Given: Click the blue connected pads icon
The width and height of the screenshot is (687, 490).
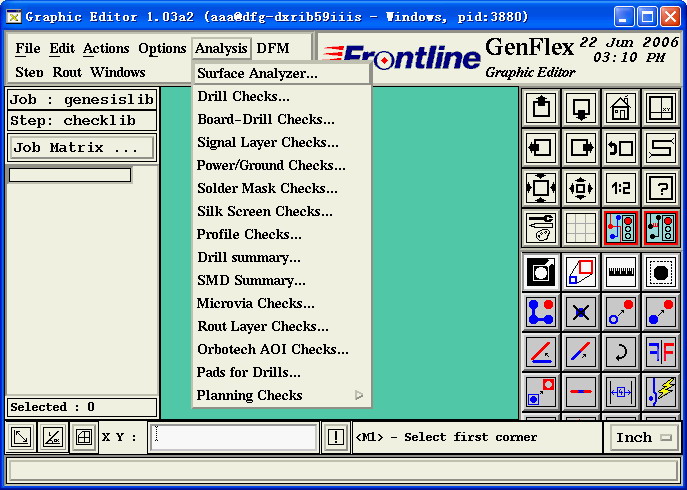Looking at the screenshot, I should pos(541,312).
